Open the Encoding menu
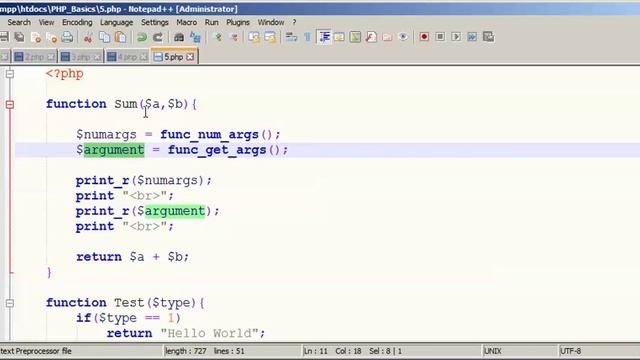The height and width of the screenshot is (360, 640). [77, 22]
